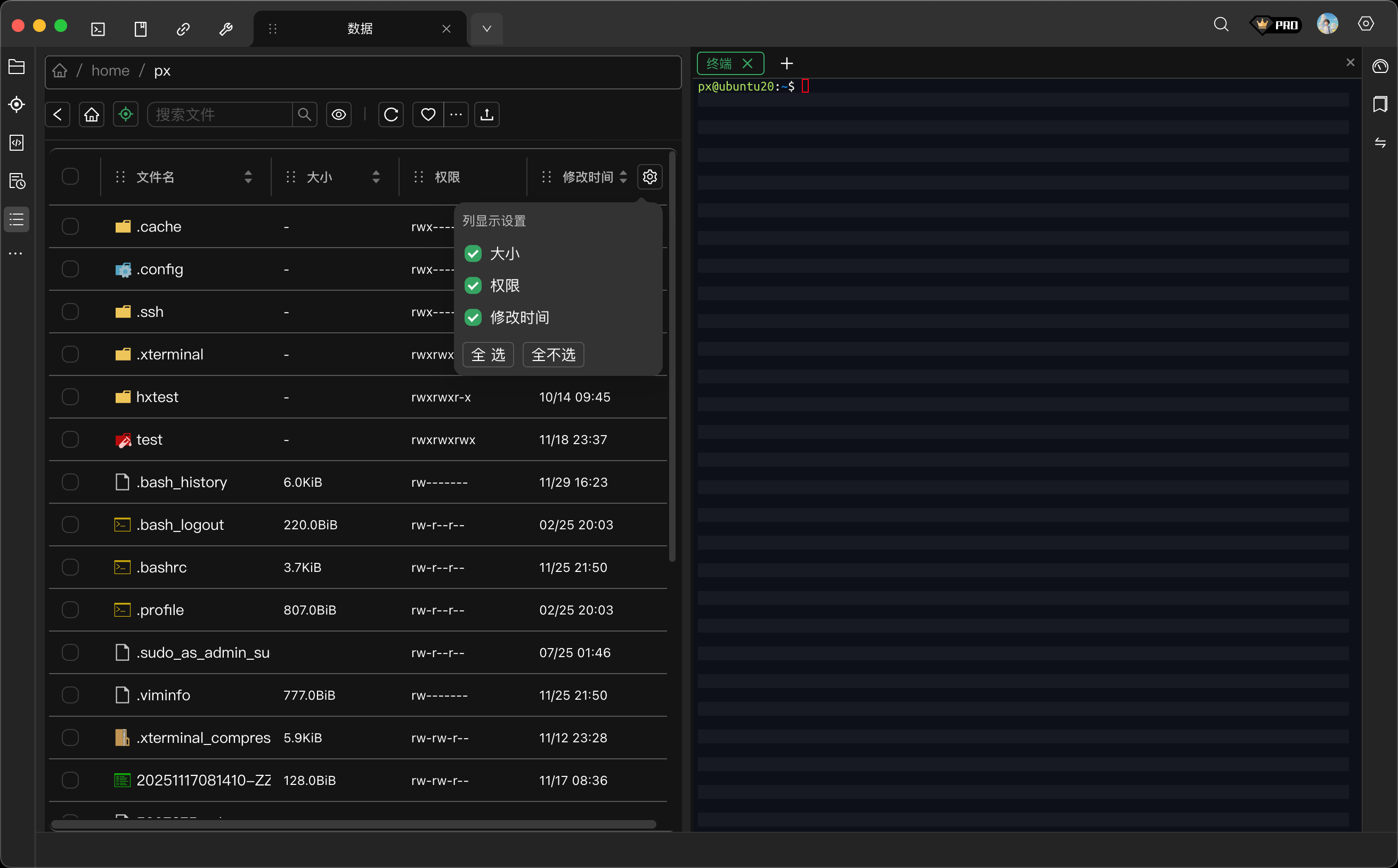Click the upload file icon
Viewport: 1398px width, 868px height.
click(x=486, y=115)
